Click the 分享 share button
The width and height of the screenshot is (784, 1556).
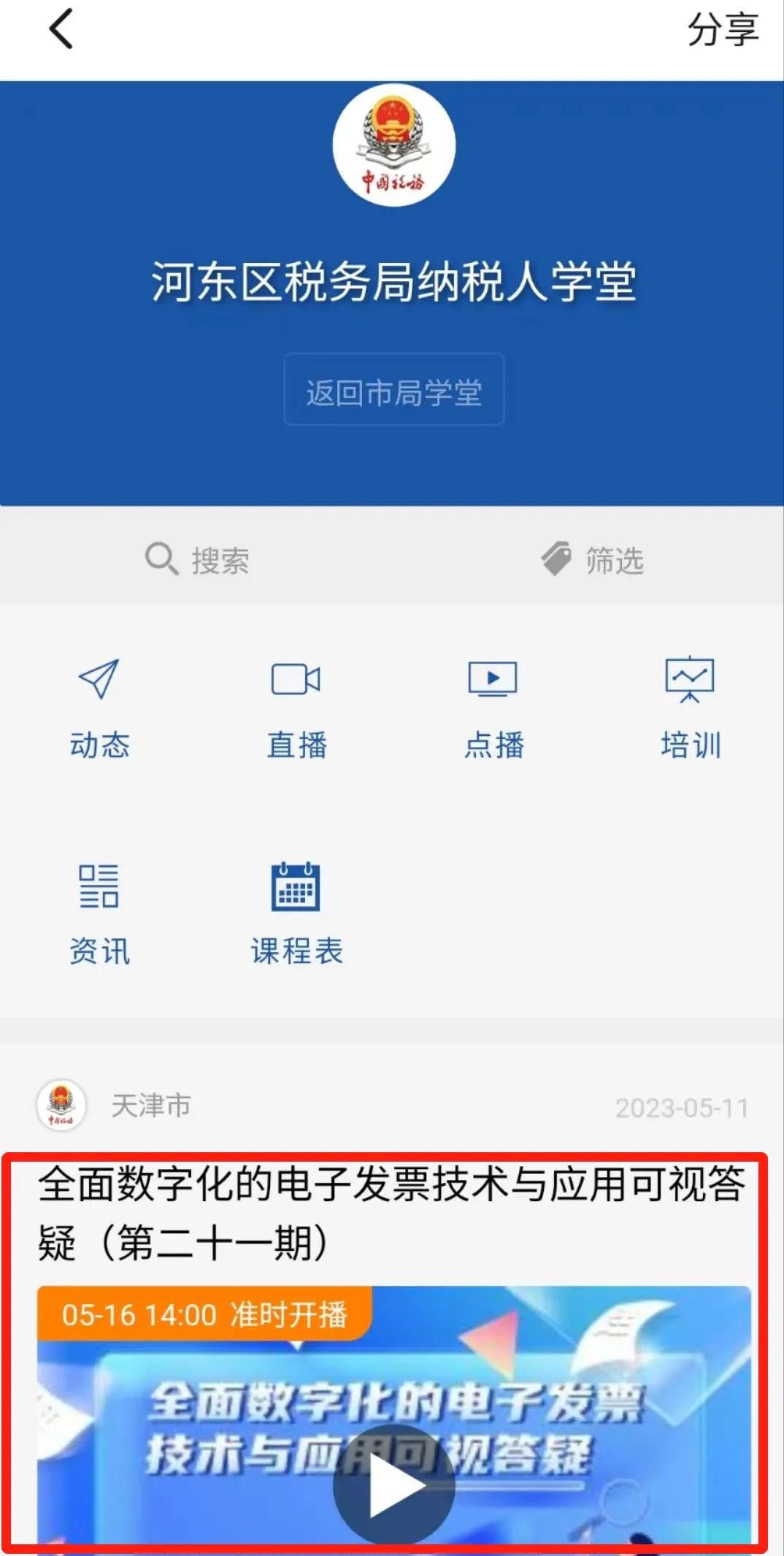point(723,30)
